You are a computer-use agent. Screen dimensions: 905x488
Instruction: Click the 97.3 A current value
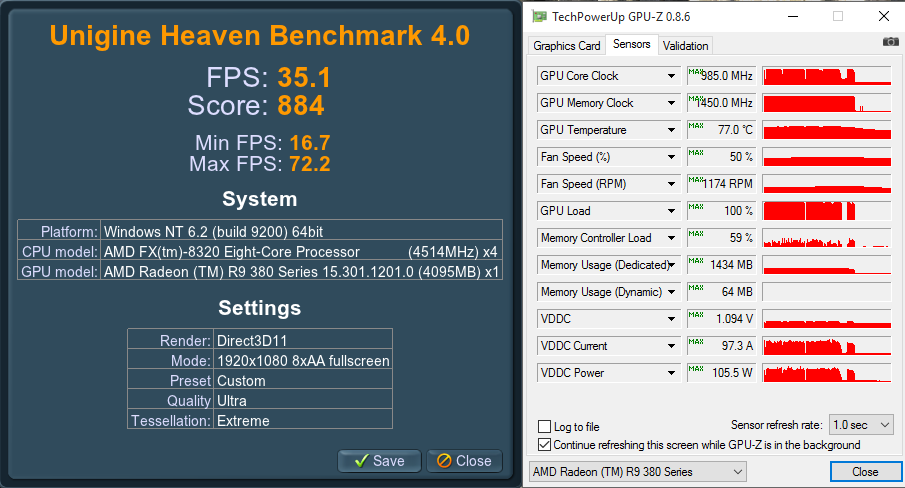click(721, 346)
